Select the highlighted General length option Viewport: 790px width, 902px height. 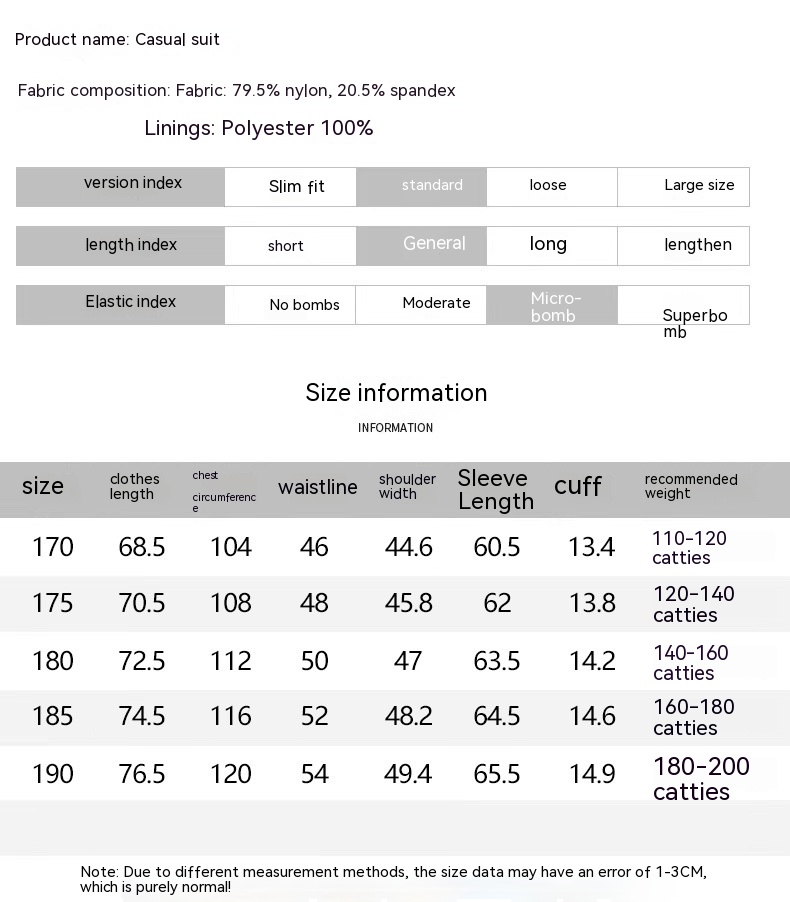tap(434, 244)
